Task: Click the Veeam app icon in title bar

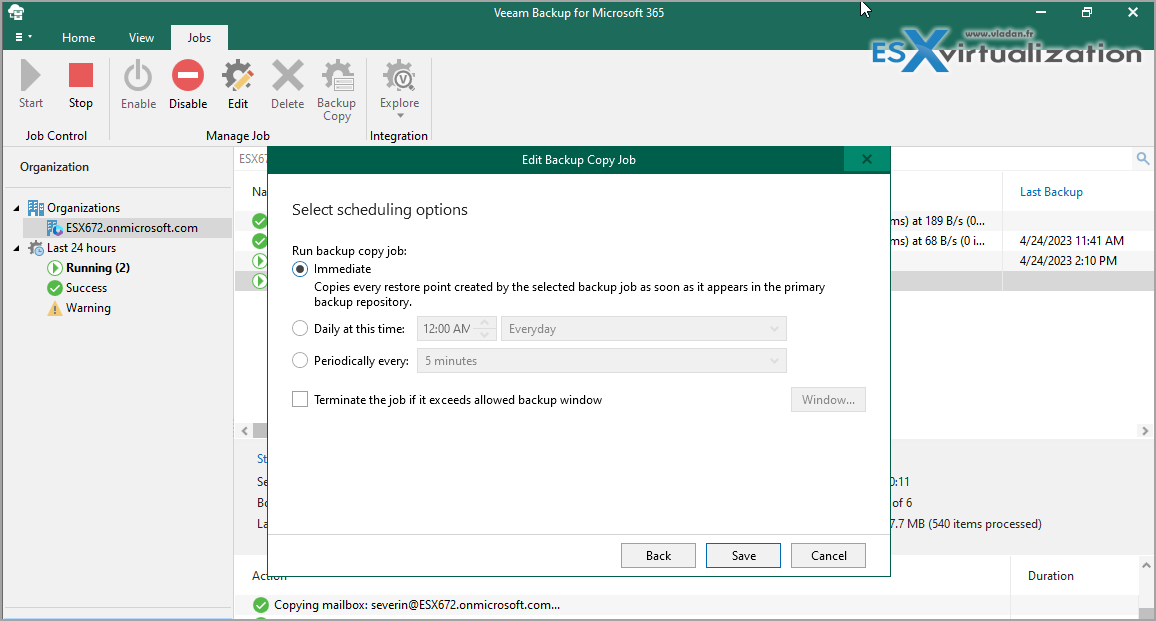Action: pos(15,12)
